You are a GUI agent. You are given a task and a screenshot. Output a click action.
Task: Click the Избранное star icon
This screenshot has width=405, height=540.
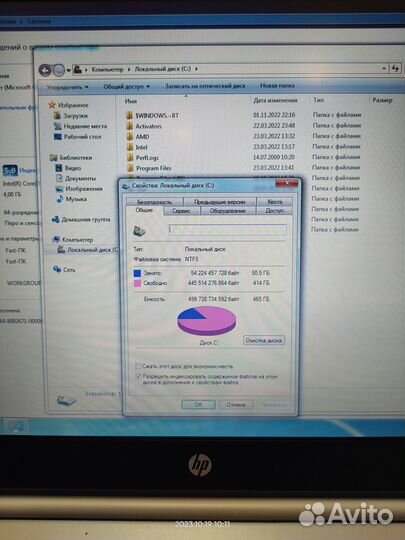pos(52,105)
